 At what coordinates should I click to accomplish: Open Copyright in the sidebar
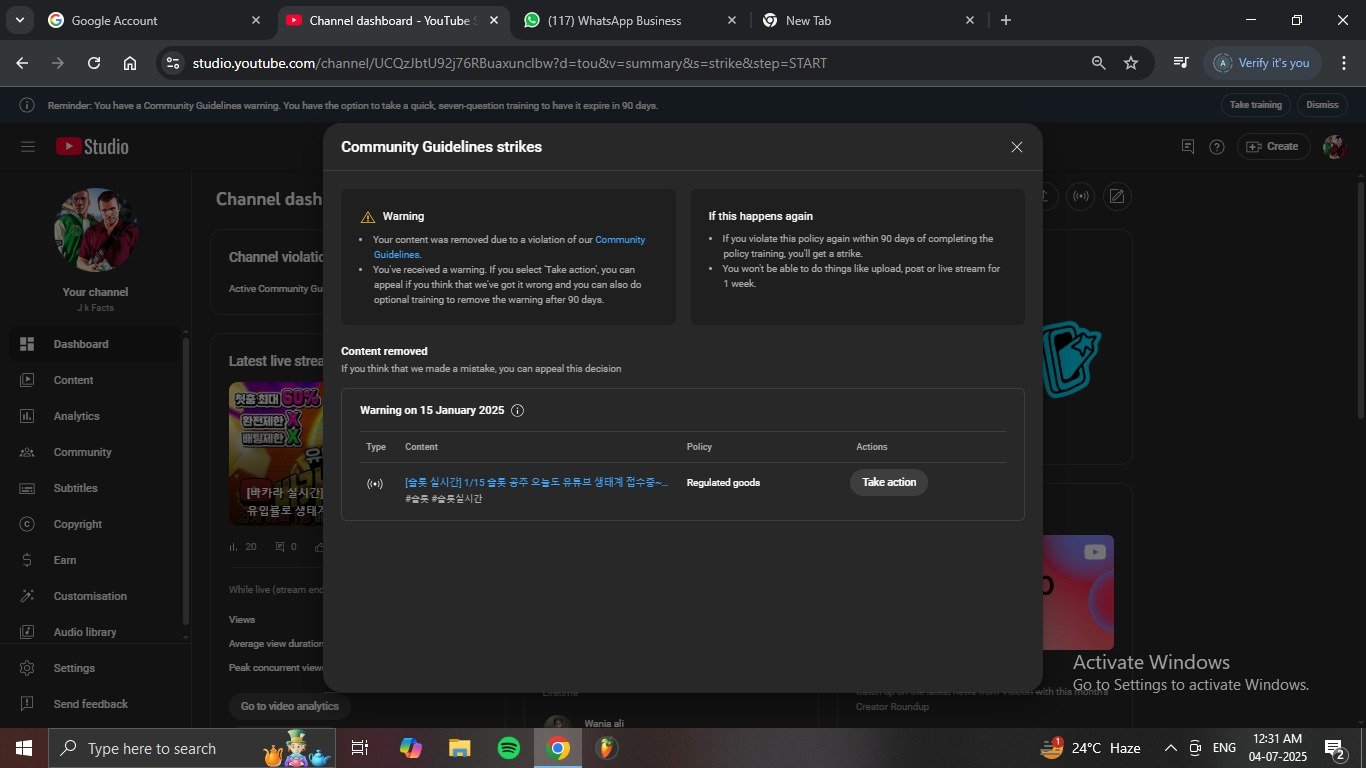point(95,524)
